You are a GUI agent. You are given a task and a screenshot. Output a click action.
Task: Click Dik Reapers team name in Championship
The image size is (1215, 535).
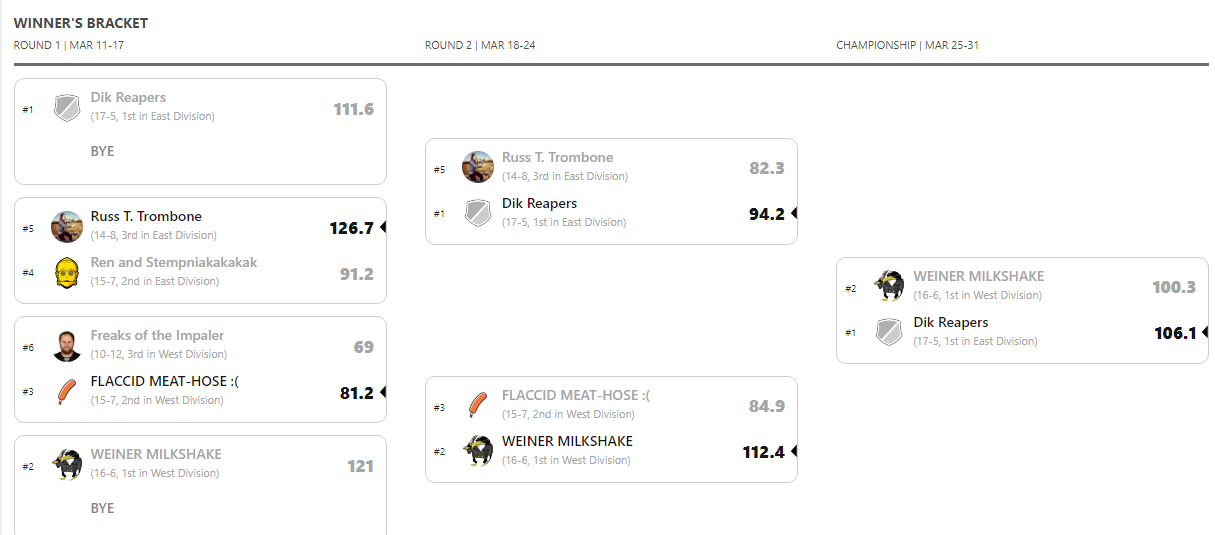[950, 323]
